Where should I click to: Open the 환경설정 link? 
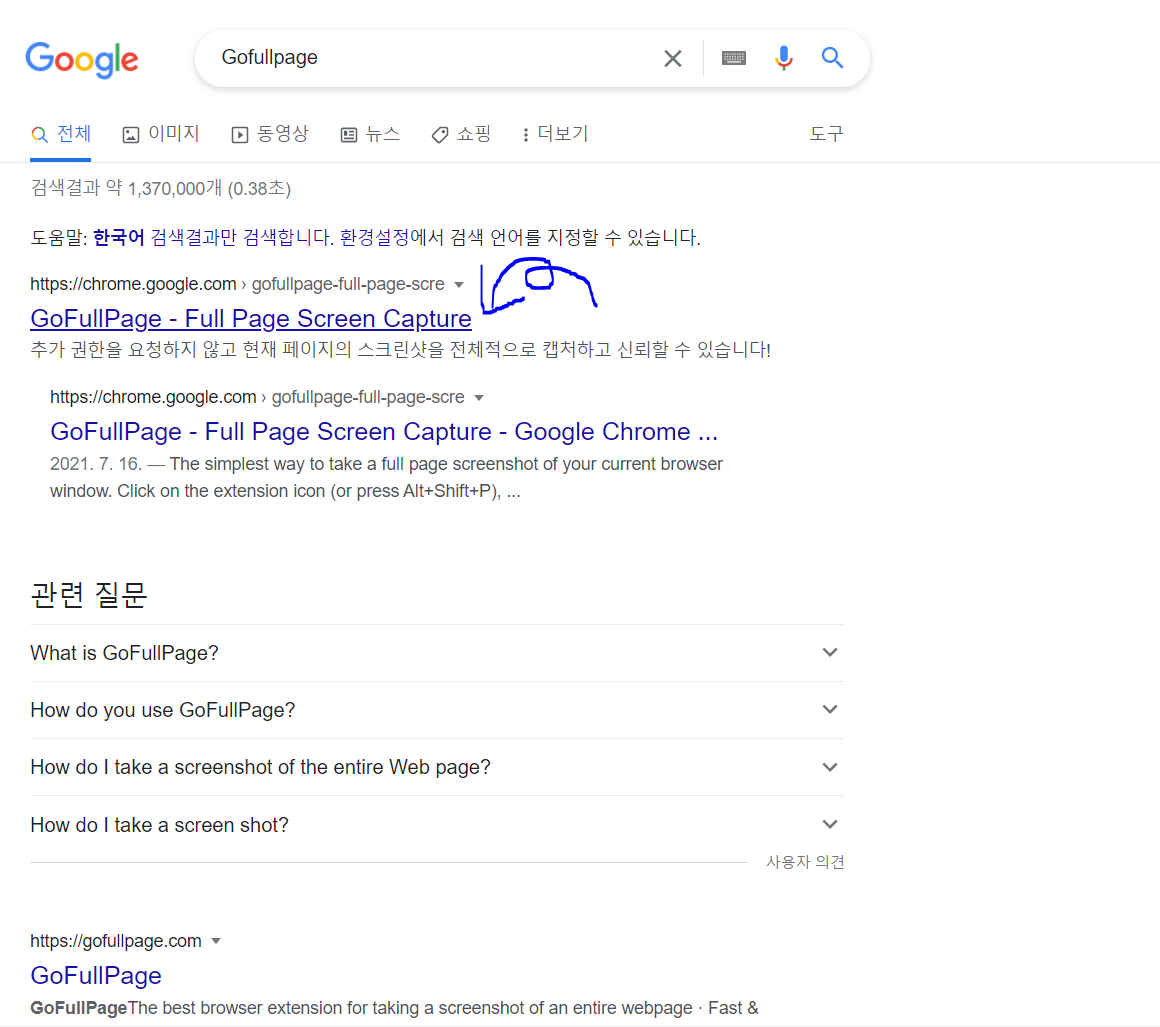coord(374,238)
